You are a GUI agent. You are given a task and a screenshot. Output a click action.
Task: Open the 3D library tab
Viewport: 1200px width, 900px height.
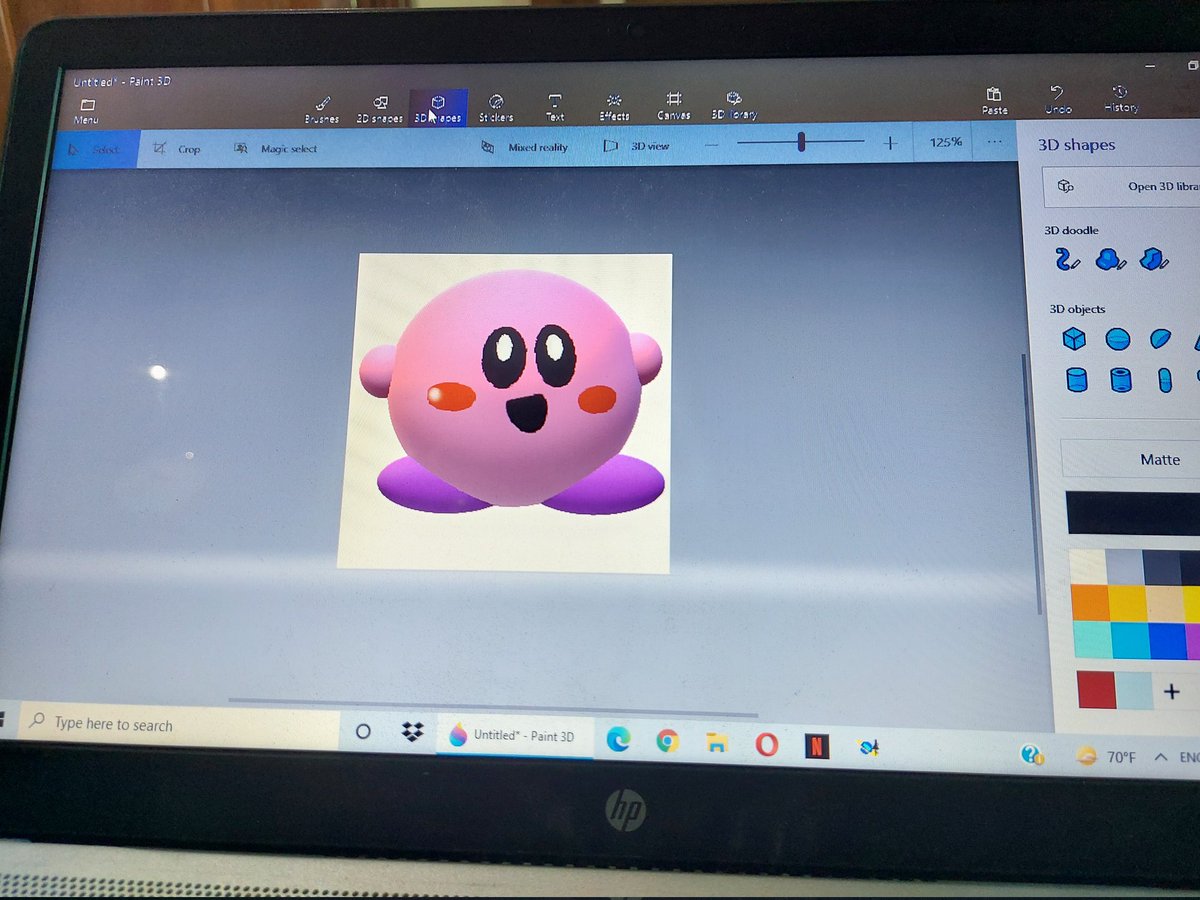point(734,105)
